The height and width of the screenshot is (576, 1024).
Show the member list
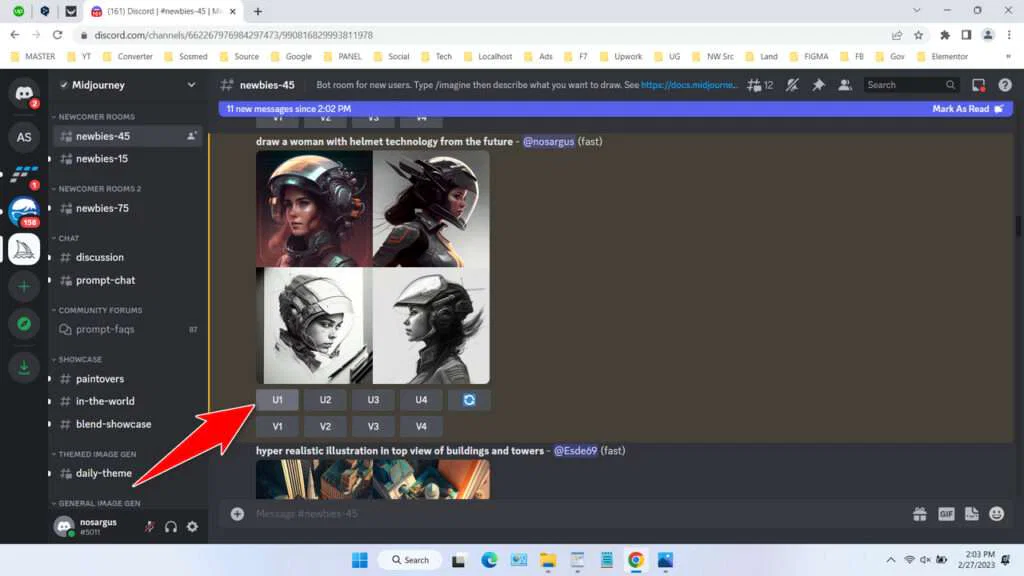846,86
